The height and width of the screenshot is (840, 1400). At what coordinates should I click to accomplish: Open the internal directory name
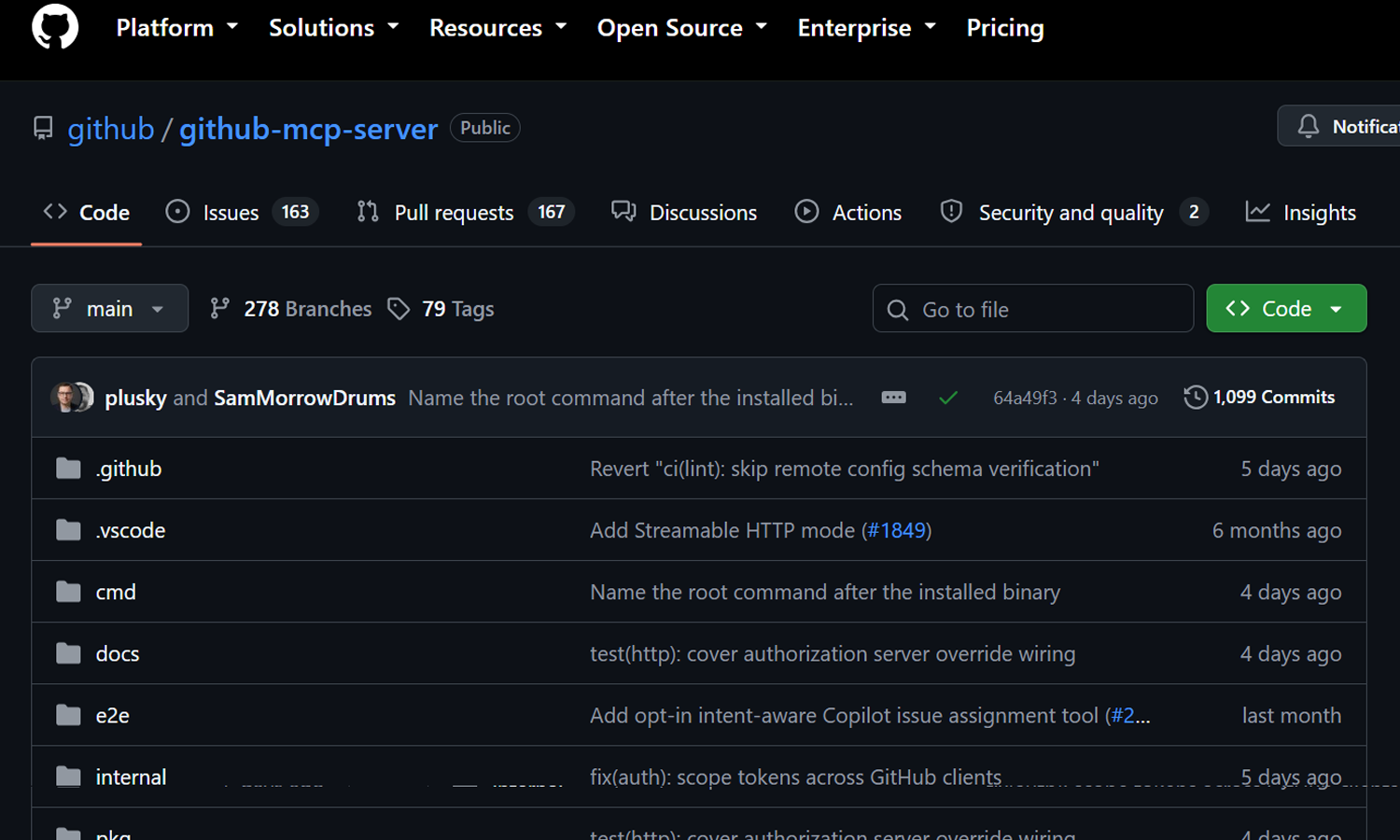point(131,777)
